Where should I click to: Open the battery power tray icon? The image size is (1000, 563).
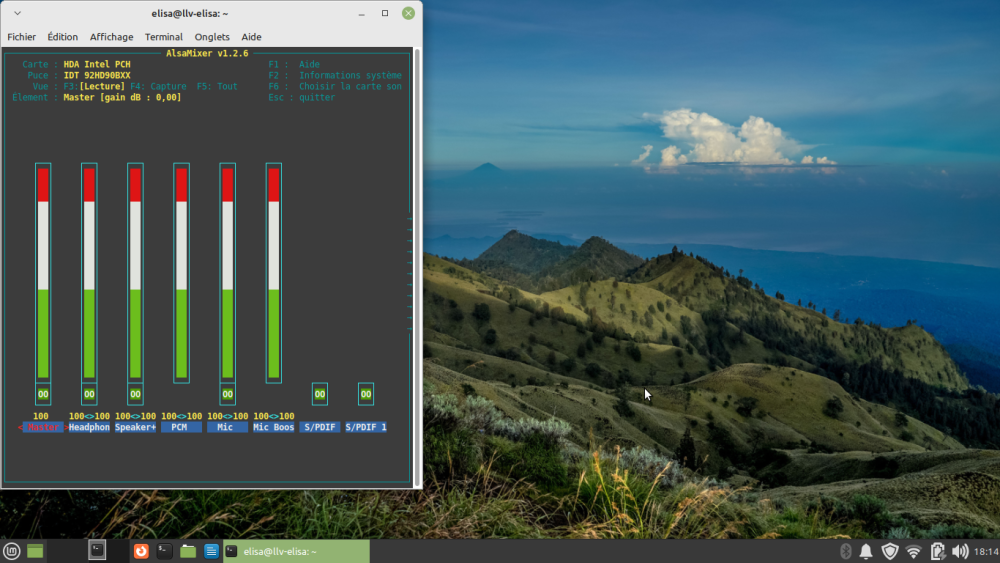[x=937, y=551]
